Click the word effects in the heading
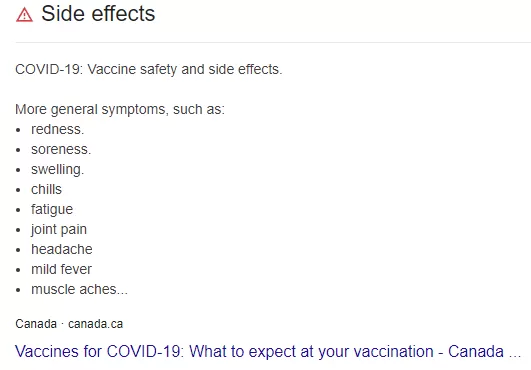Viewport: 531px width, 370px height. coord(124,14)
